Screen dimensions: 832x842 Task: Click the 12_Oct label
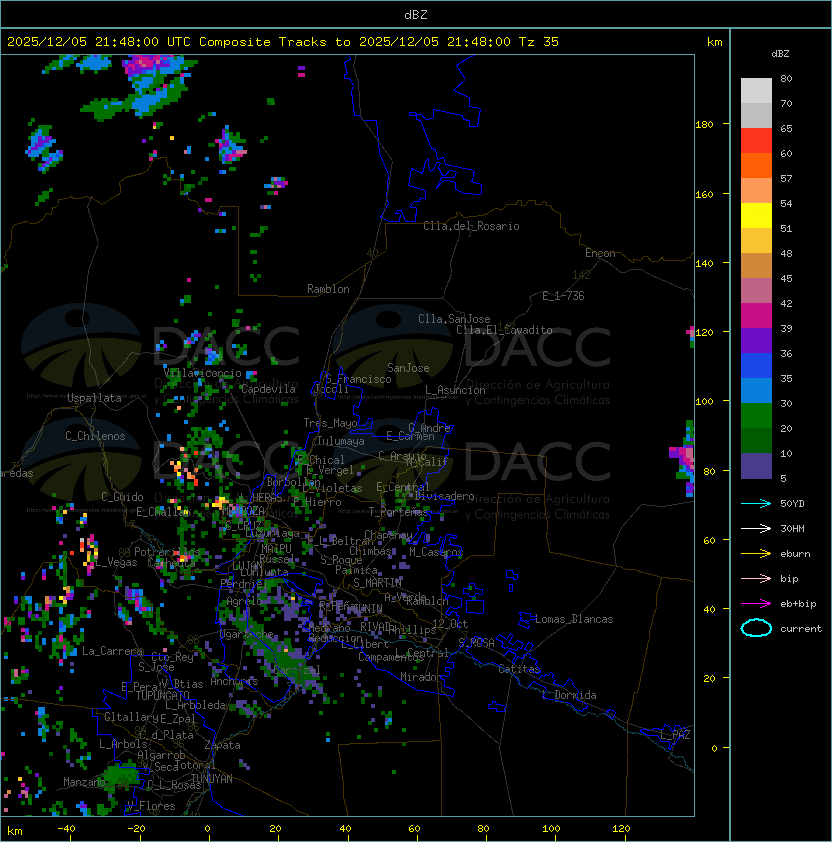tap(450, 624)
